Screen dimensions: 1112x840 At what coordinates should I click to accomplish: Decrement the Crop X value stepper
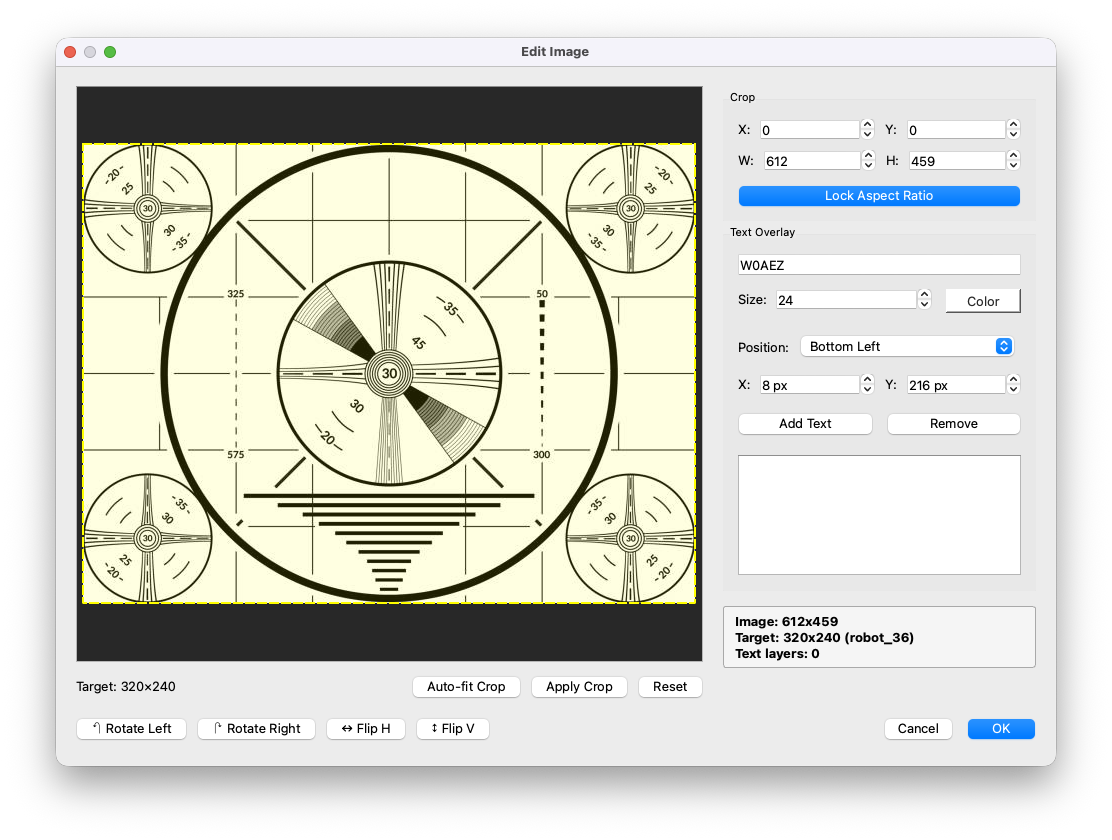867,134
